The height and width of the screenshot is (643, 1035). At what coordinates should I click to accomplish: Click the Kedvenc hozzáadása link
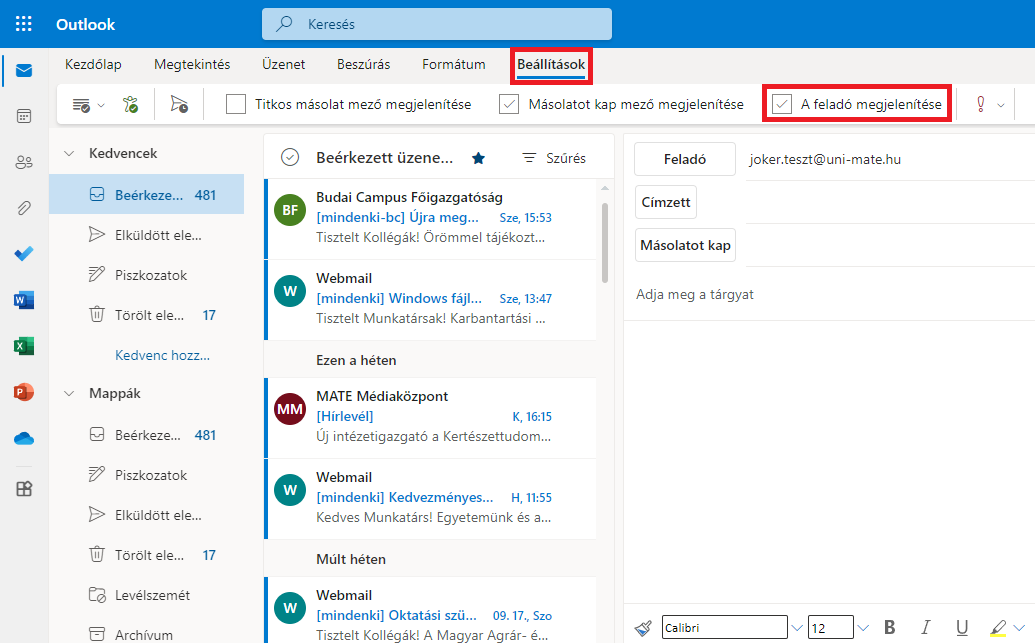pyautogui.click(x=162, y=355)
